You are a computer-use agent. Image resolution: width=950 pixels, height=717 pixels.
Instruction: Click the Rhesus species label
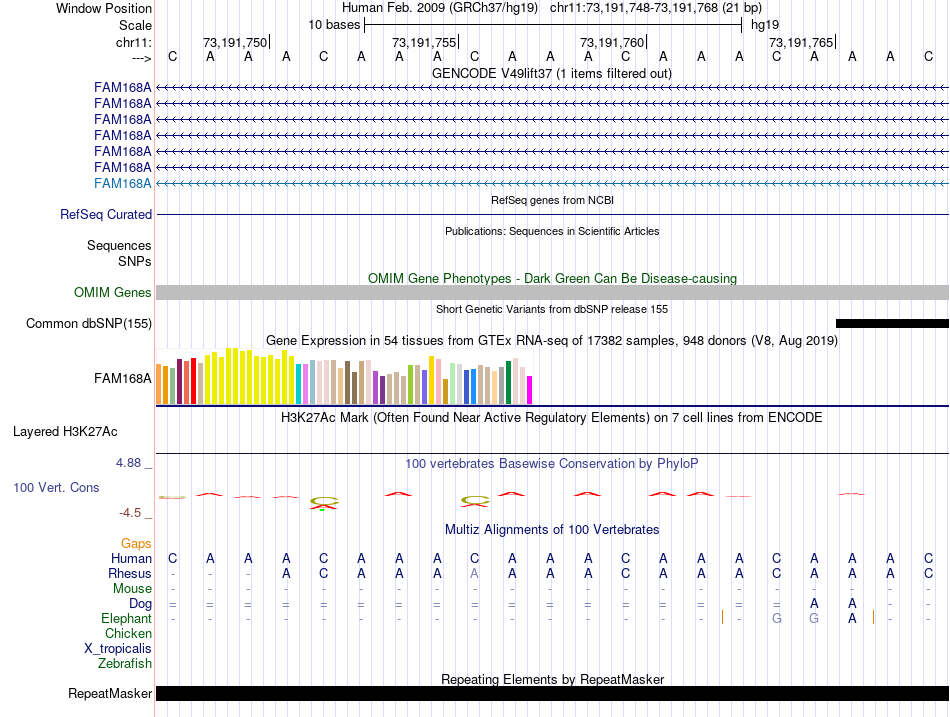point(130,574)
